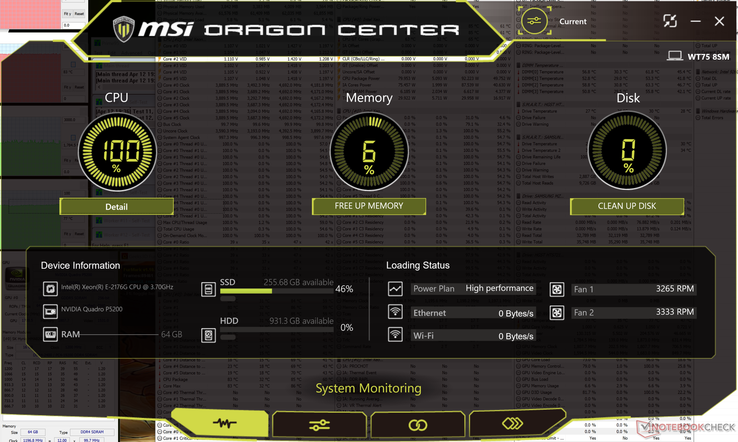The width and height of the screenshot is (738, 442).
Task: Click the Loading Status heading
Action: 418,265
